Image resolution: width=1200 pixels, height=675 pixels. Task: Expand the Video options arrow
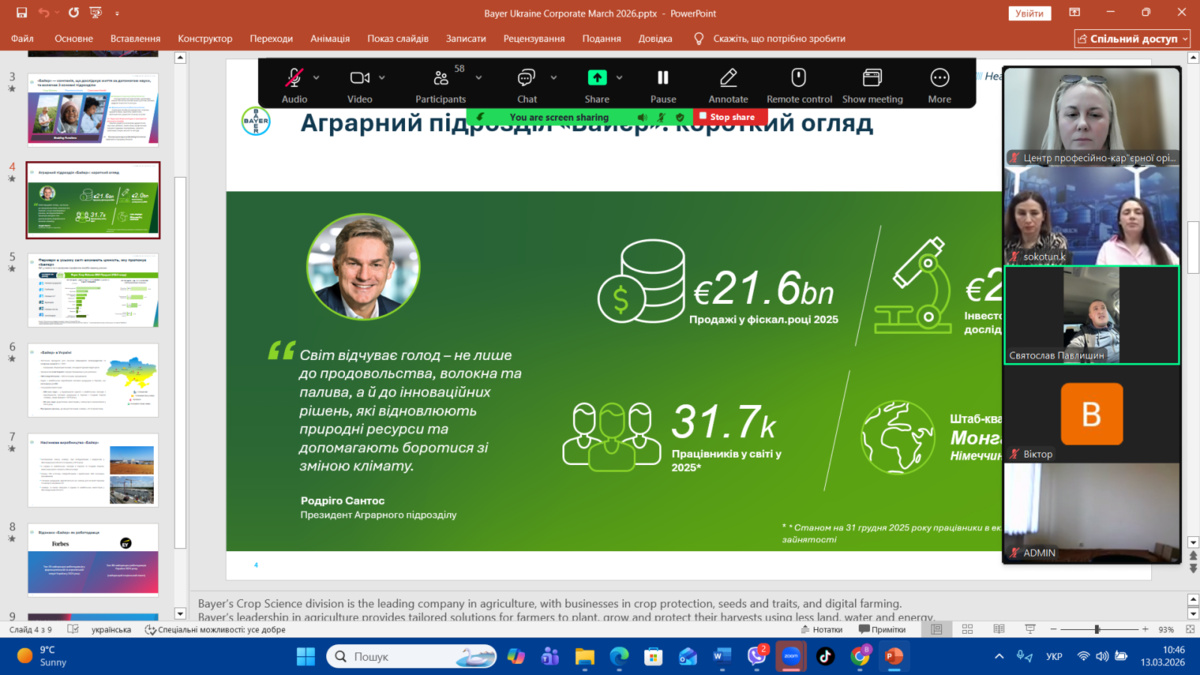coord(384,78)
